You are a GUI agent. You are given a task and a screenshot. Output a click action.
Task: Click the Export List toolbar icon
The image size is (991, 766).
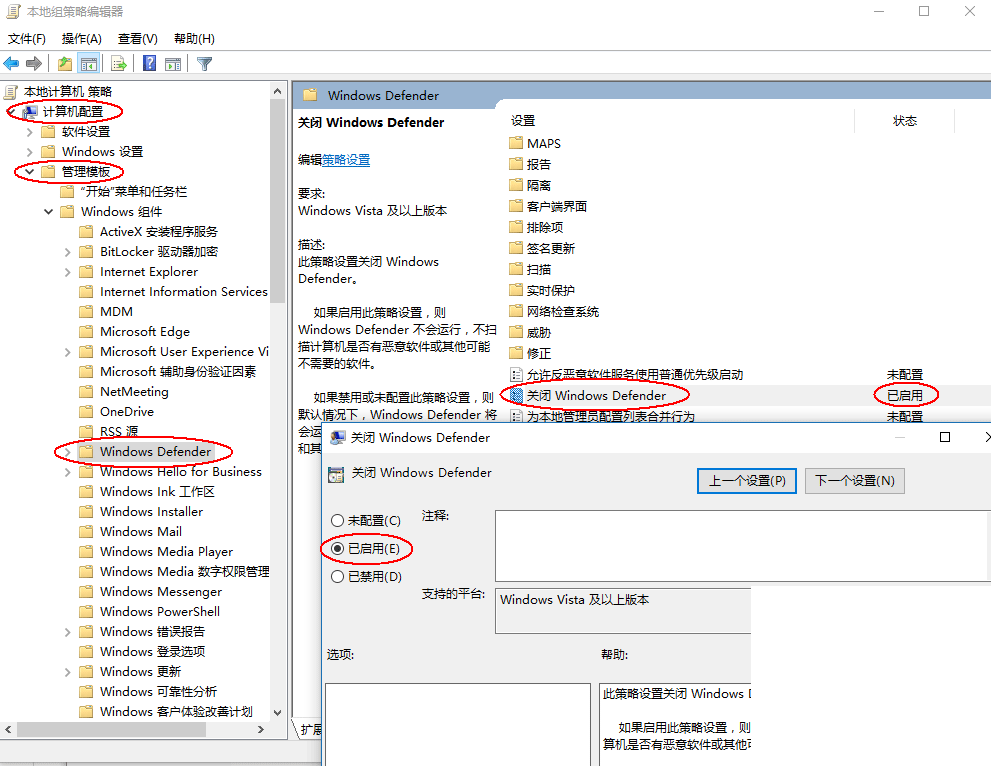119,63
